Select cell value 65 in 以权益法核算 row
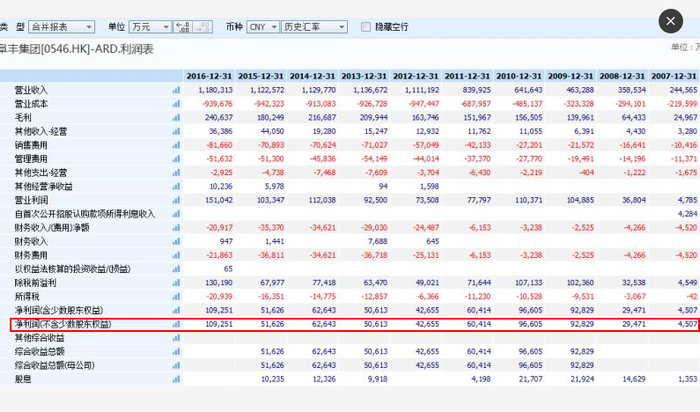Viewport: 700px width, 412px height. [x=228, y=269]
